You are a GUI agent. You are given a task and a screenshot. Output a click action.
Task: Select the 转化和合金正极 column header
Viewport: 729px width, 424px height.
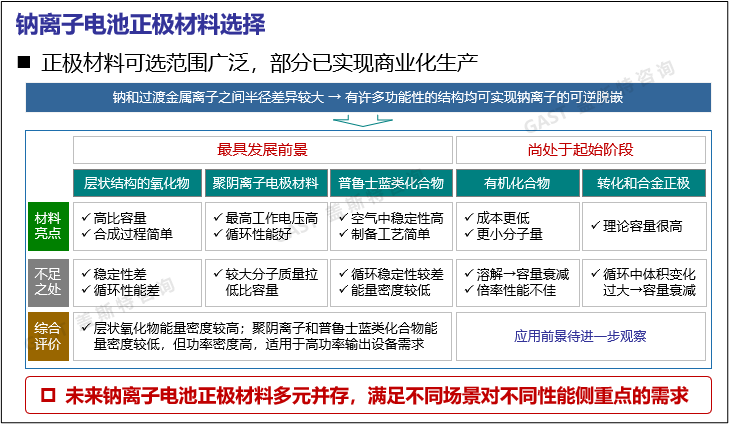click(644, 183)
